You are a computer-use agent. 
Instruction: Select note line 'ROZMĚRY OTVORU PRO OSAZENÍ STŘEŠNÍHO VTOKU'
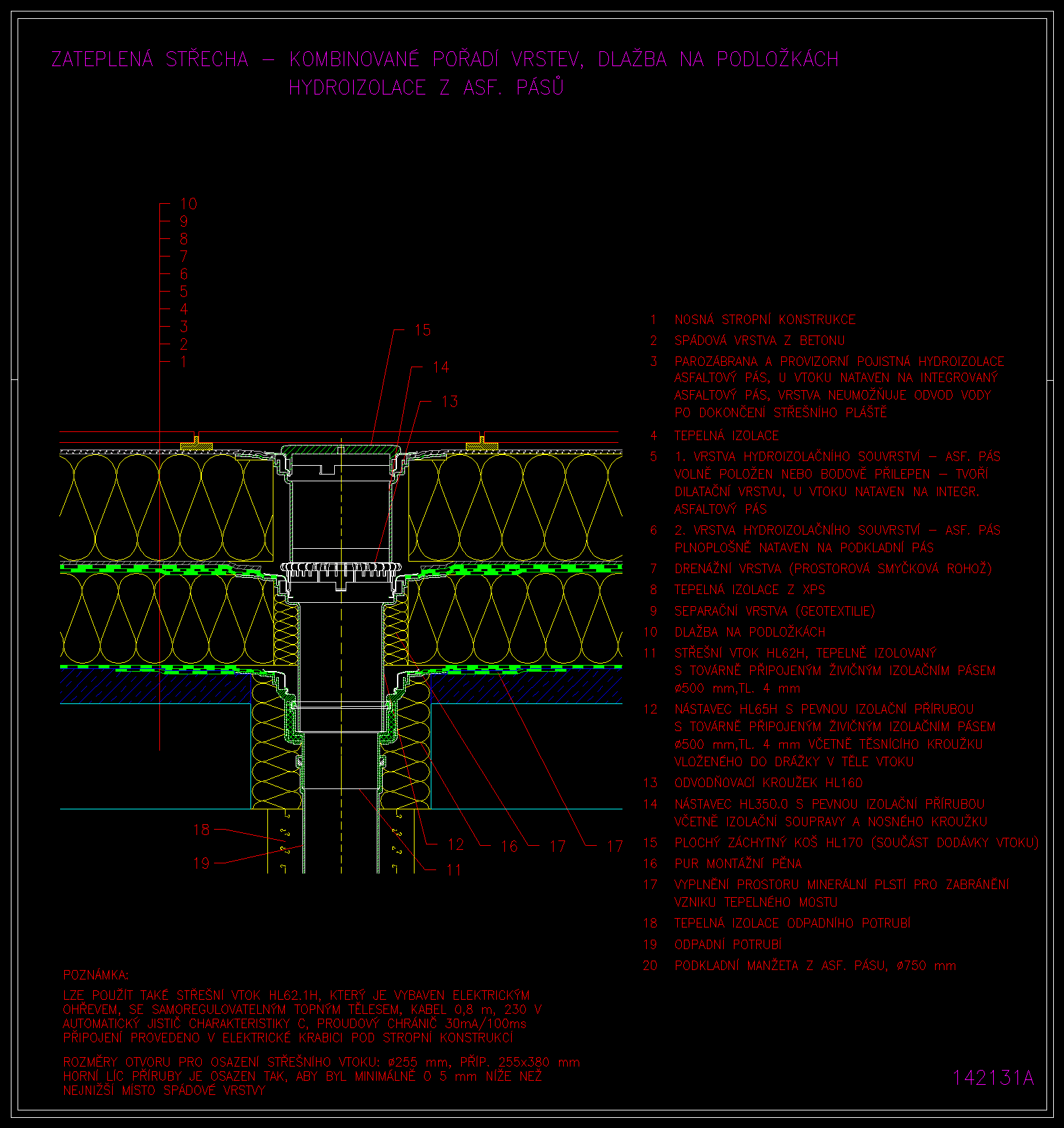click(321, 1063)
